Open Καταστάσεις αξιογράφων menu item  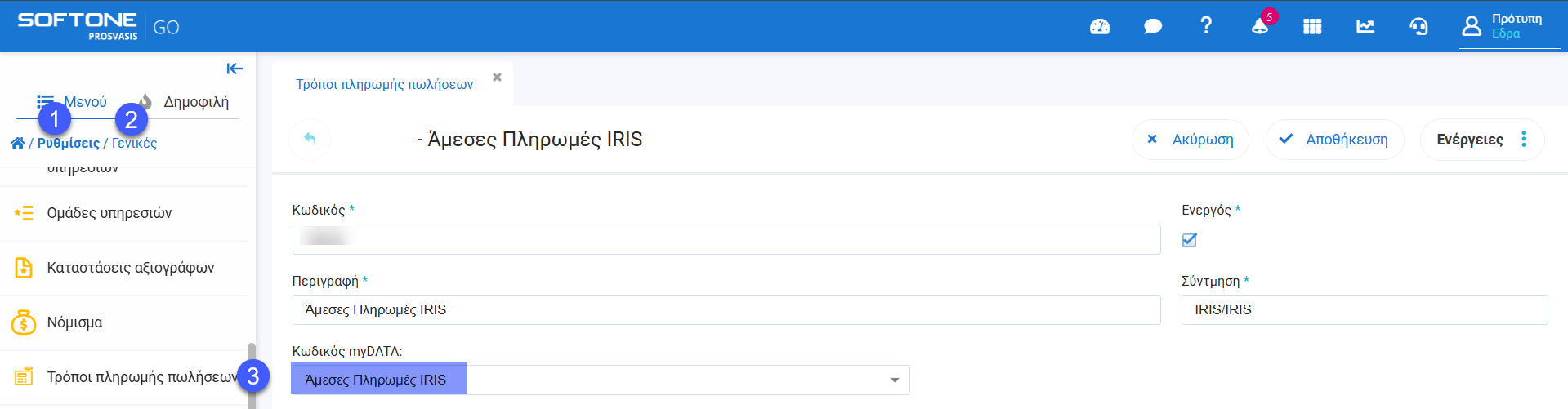point(131,268)
